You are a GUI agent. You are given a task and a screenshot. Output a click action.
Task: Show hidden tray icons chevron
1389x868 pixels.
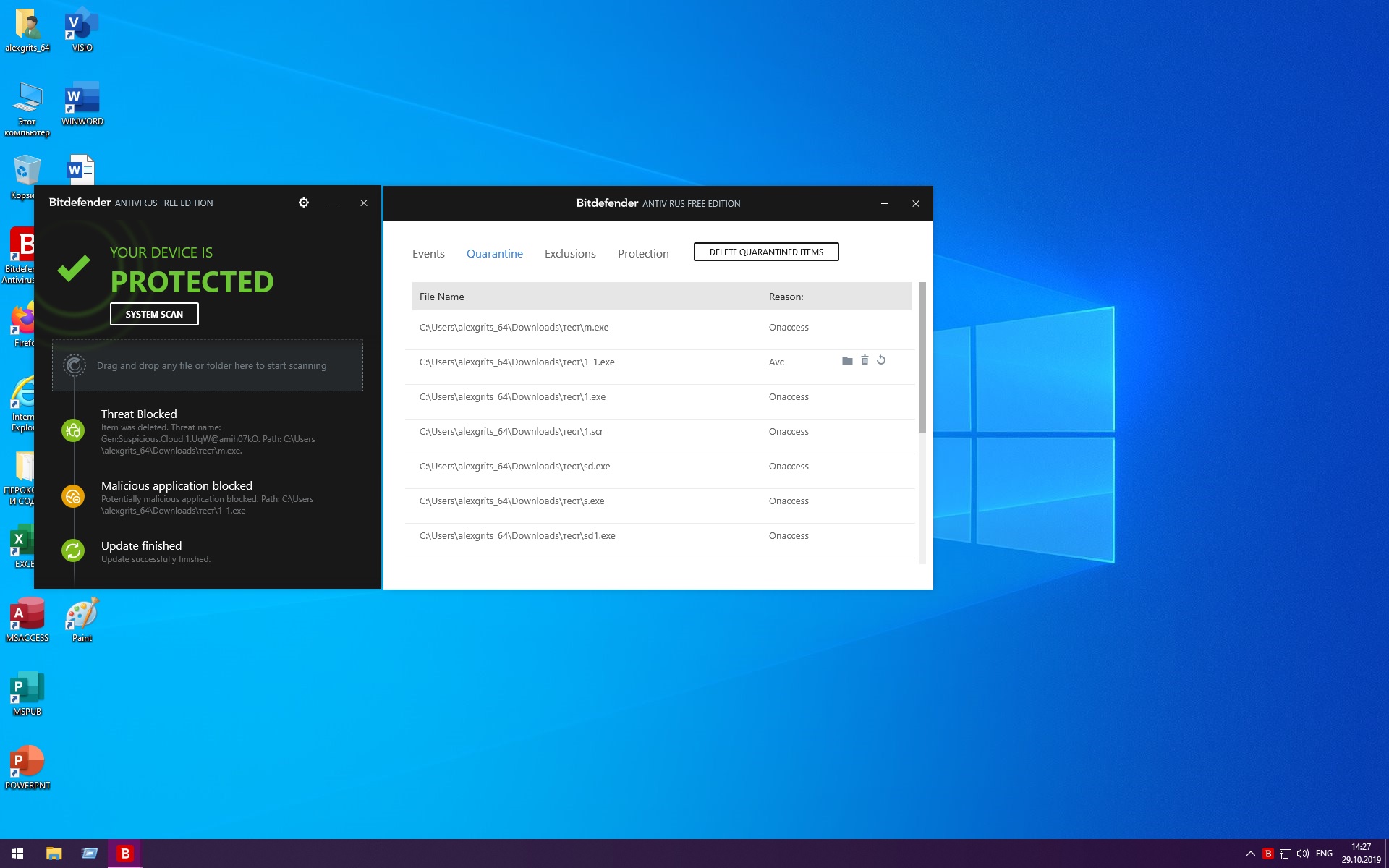point(1250,854)
